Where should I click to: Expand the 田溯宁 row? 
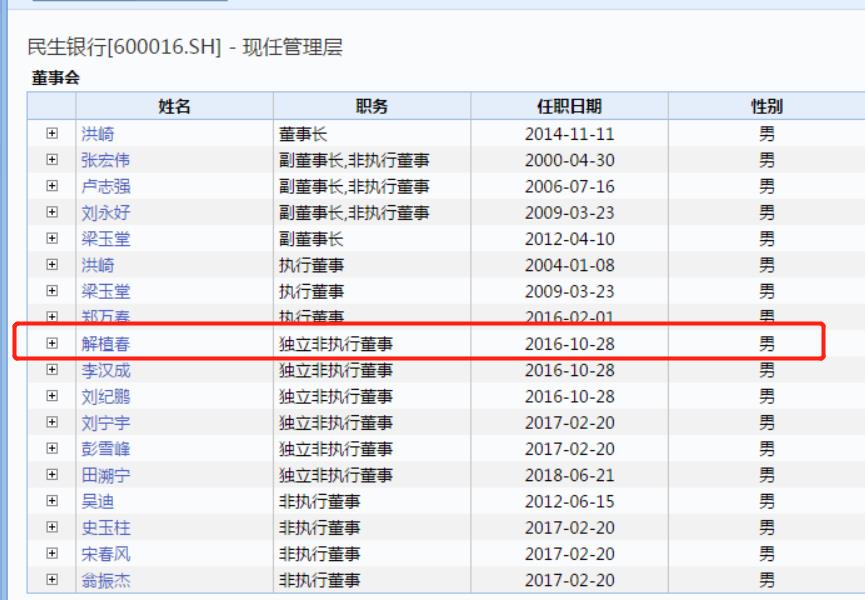[x=52, y=474]
